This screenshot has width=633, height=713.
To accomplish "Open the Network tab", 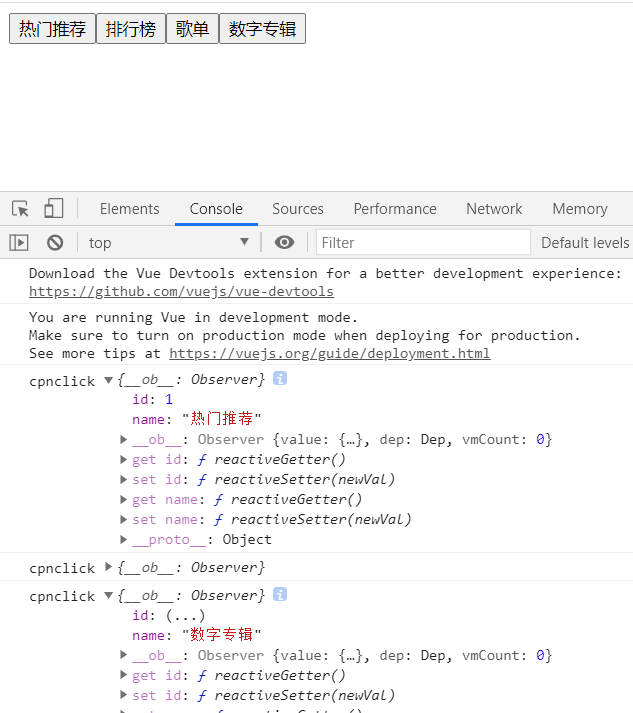I will tap(494, 209).
